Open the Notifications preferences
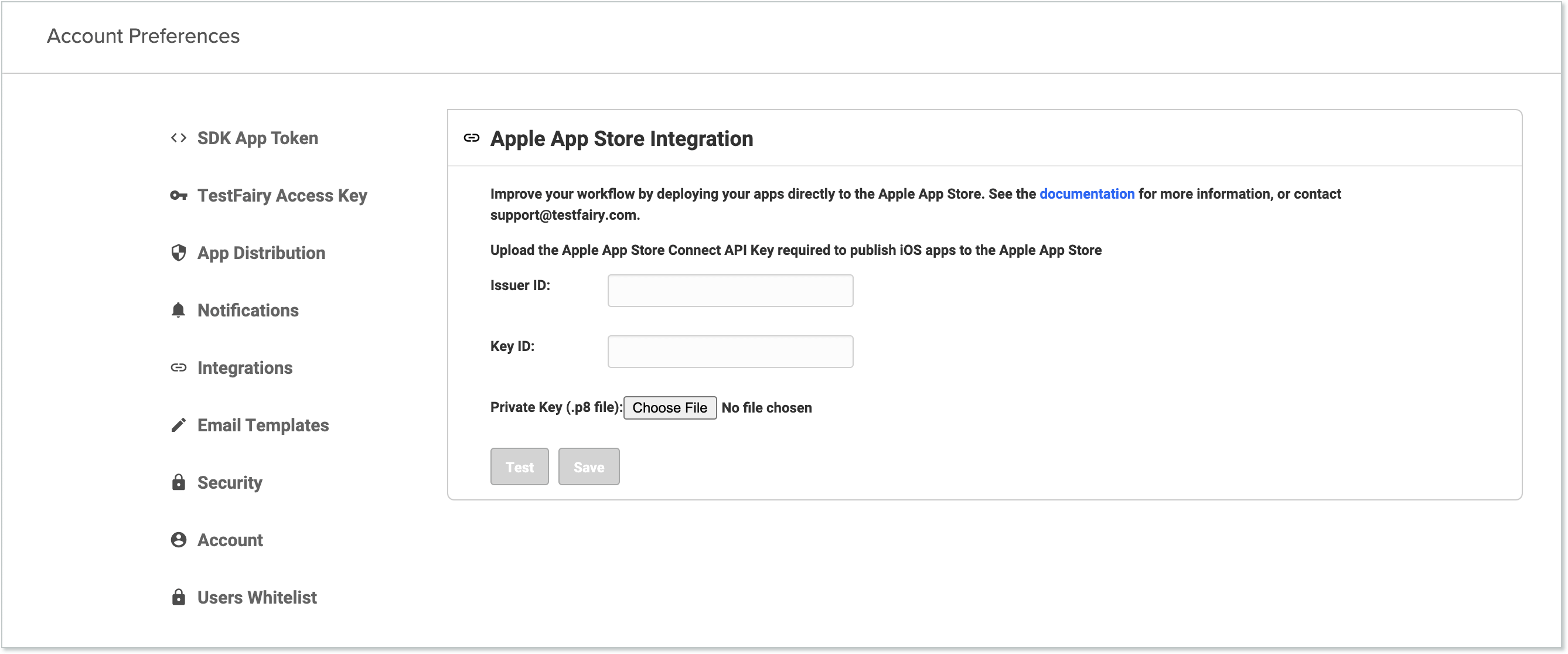Screen dimensions: 1568x654 (x=248, y=310)
